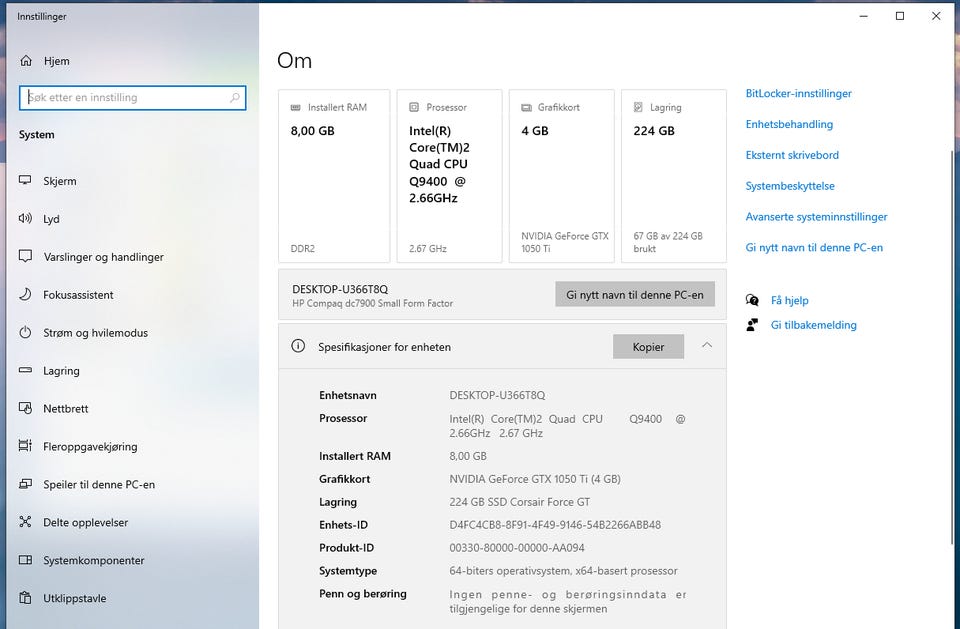Open Strøm og hvilemodus power icon
Image resolution: width=960 pixels, height=629 pixels.
pyautogui.click(x=25, y=333)
